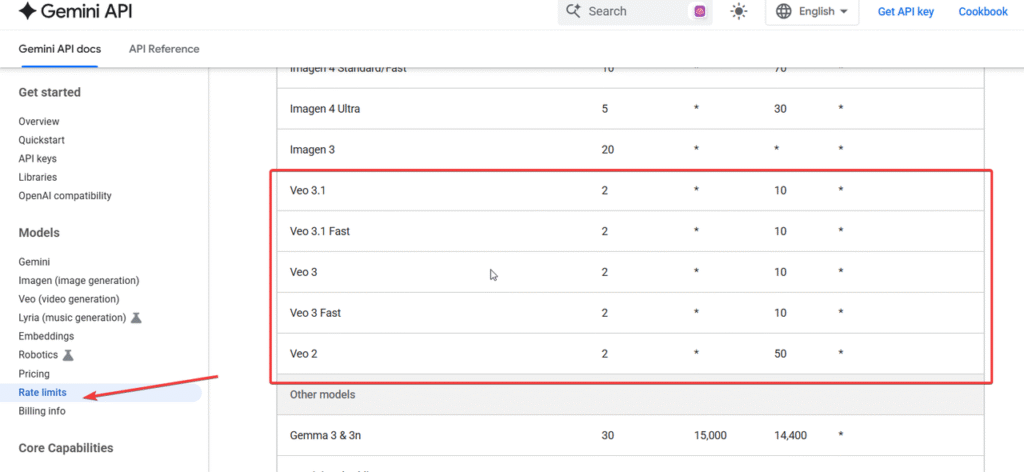Click the search sparkle magnifier icon

(x=574, y=11)
